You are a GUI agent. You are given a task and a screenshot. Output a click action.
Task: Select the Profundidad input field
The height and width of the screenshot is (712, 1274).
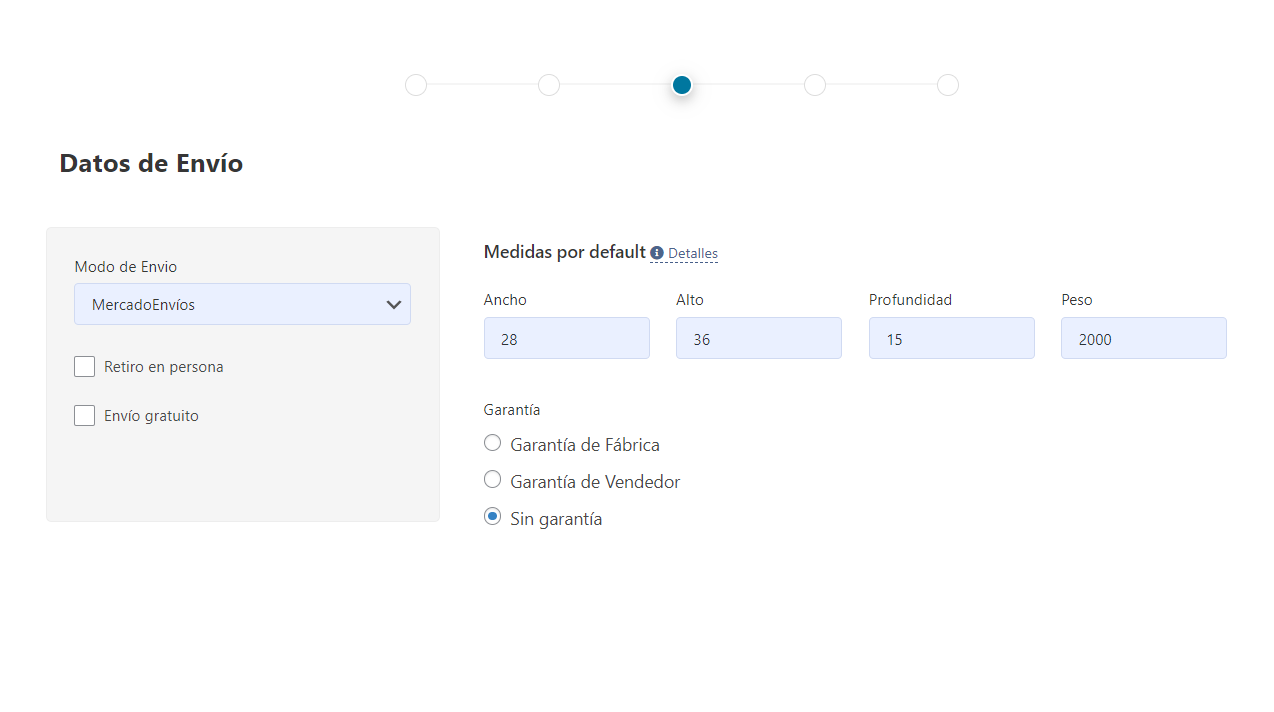(x=952, y=338)
